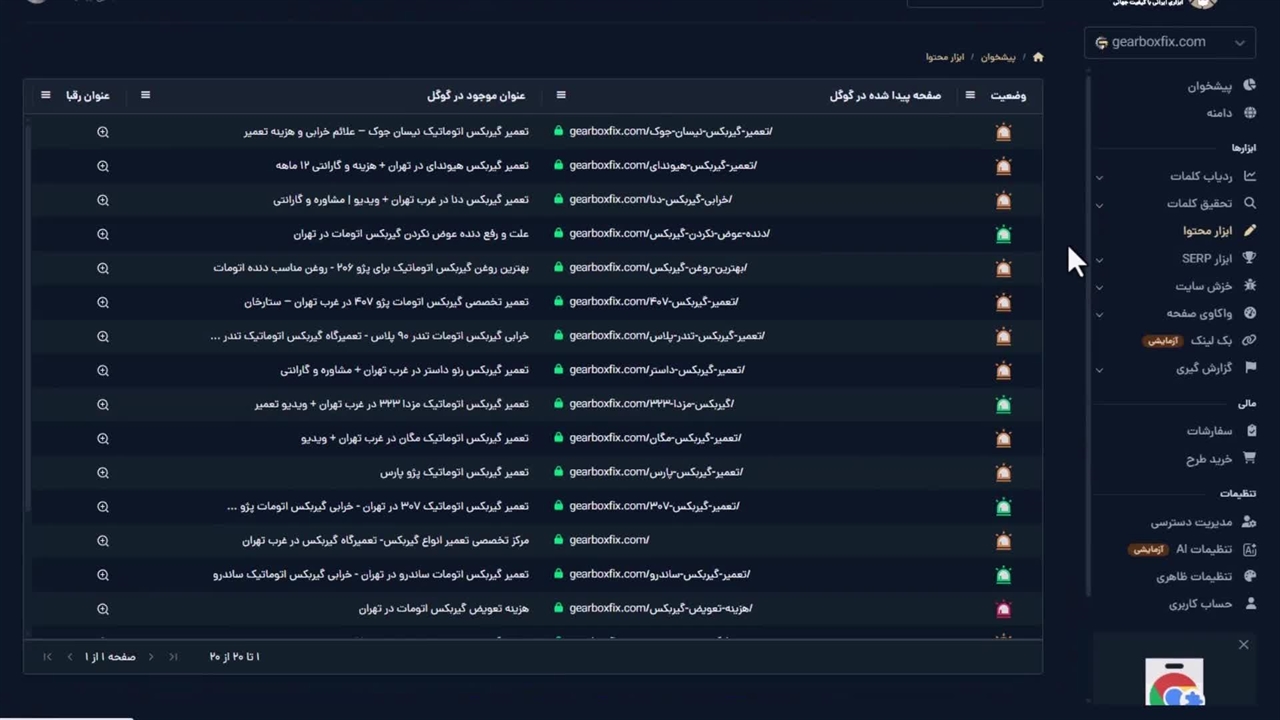This screenshot has height=720, width=1280.
Task: Open خرید طرح shopping cart icon
Action: [1249, 458]
